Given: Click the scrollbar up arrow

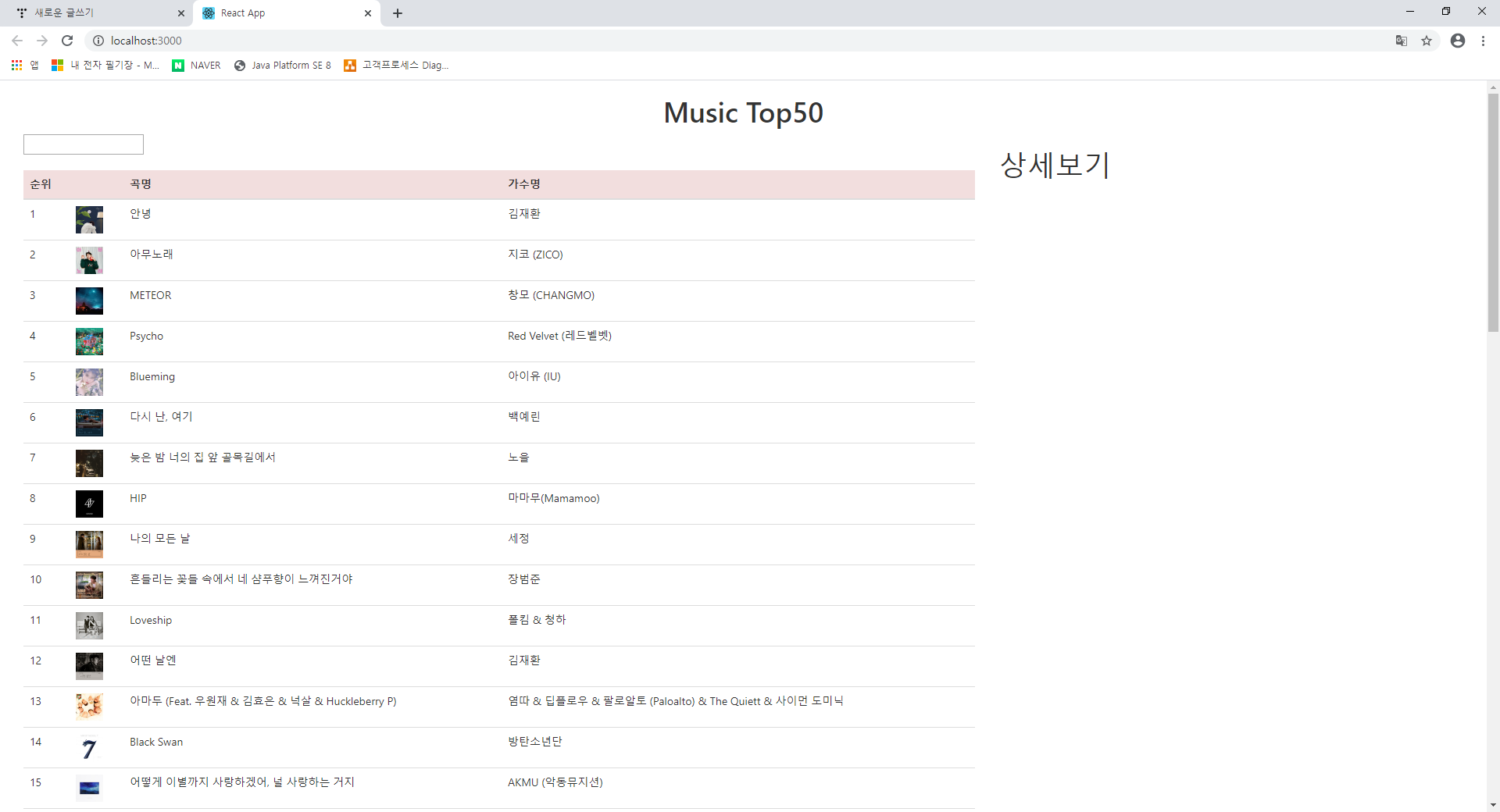Looking at the screenshot, I should pyautogui.click(x=1493, y=87).
